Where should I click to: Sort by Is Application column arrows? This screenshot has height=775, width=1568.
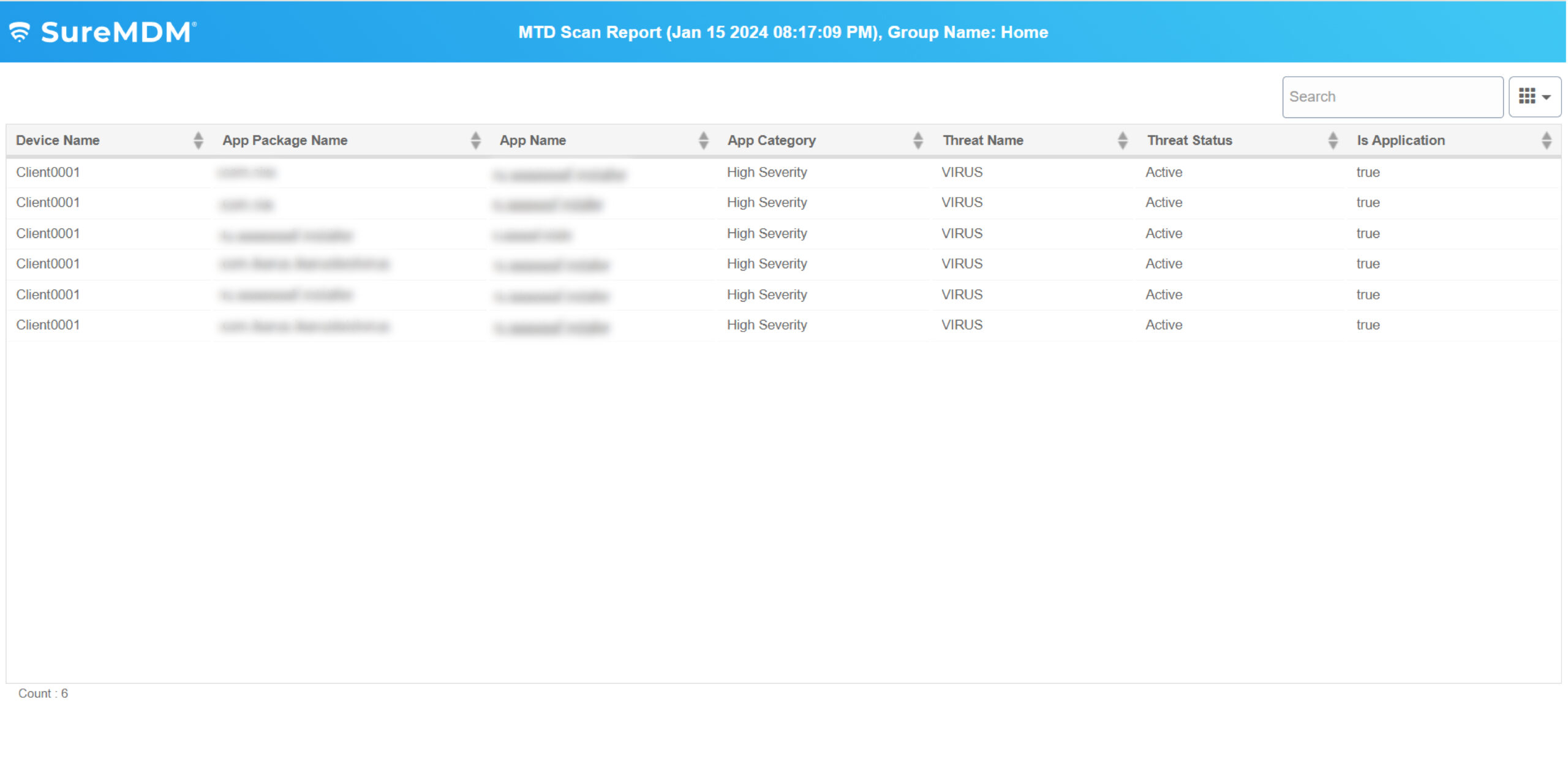1546,140
